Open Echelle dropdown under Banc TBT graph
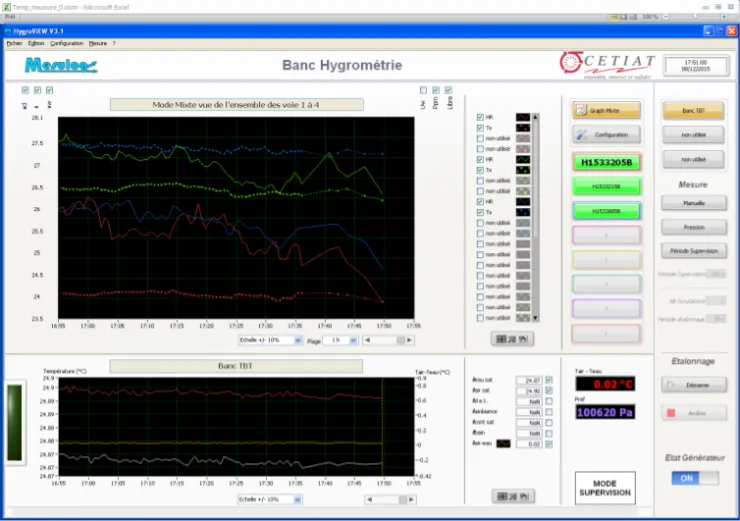740x521 pixels. pyautogui.click(x=269, y=499)
